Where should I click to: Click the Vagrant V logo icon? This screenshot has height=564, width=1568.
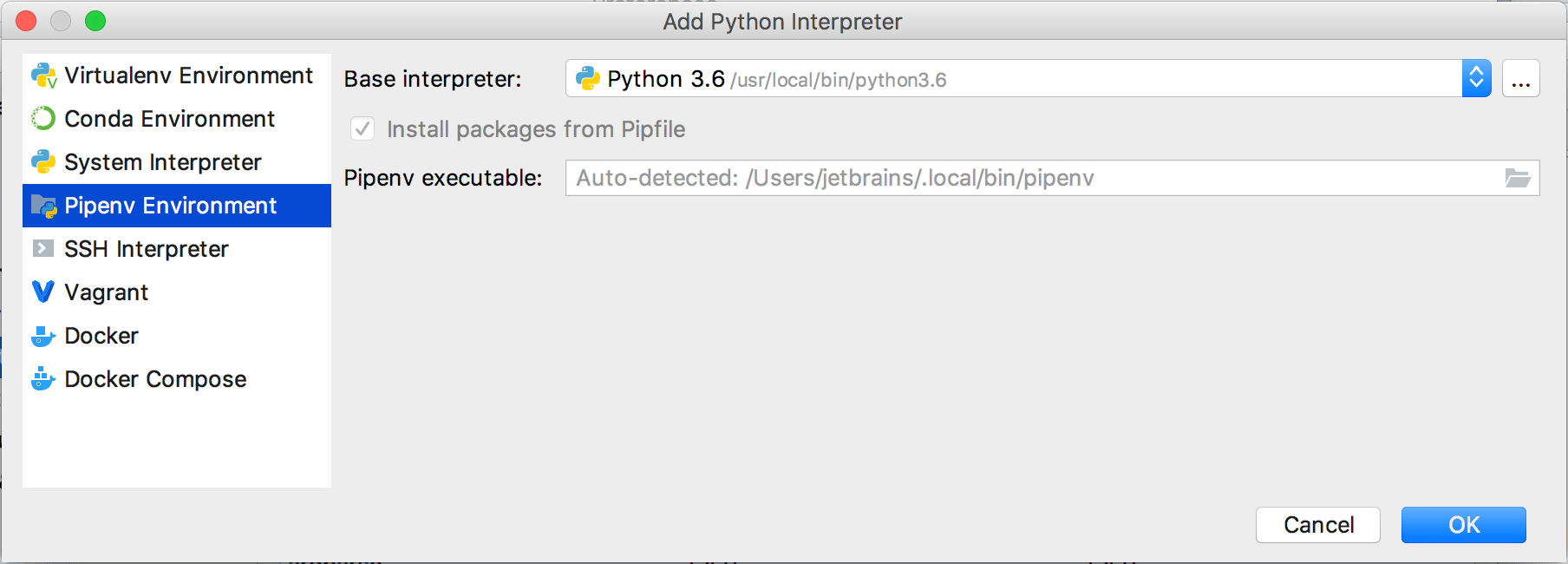point(43,292)
